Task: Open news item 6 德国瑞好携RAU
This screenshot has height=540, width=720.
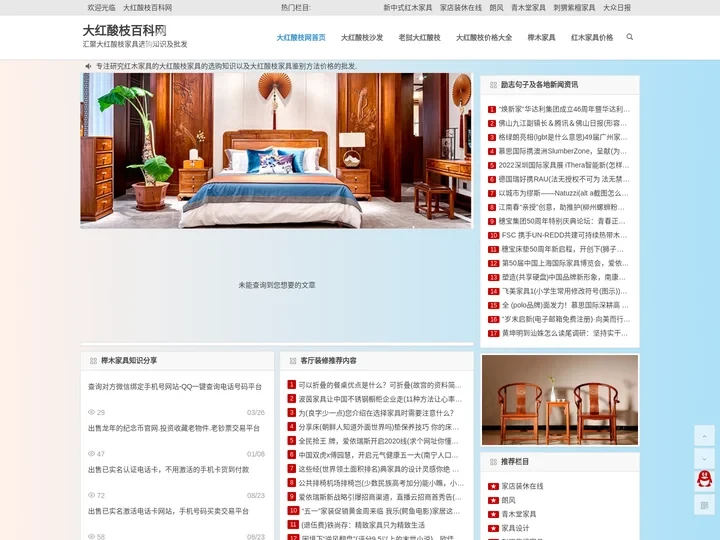Action: [x=564, y=180]
